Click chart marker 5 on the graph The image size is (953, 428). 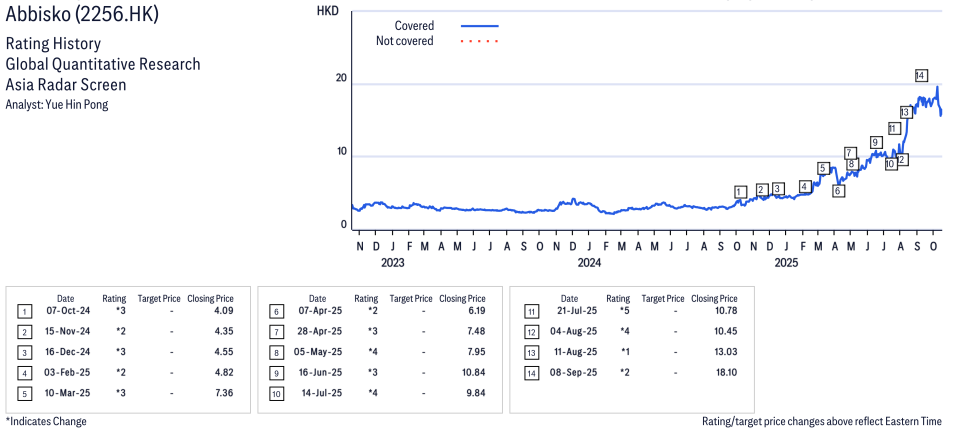coord(822,168)
